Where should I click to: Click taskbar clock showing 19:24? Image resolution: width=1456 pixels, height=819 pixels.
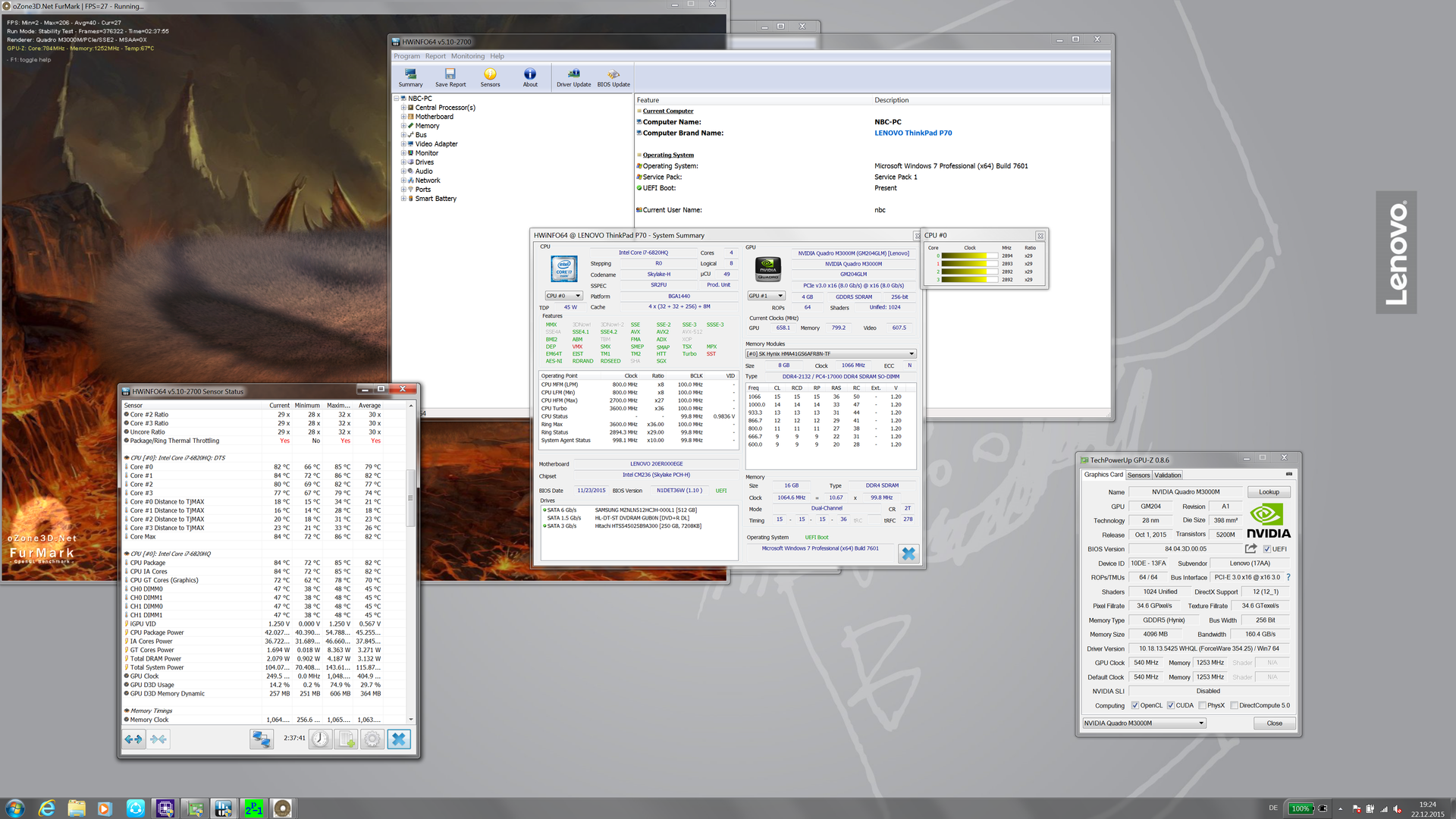1427,809
